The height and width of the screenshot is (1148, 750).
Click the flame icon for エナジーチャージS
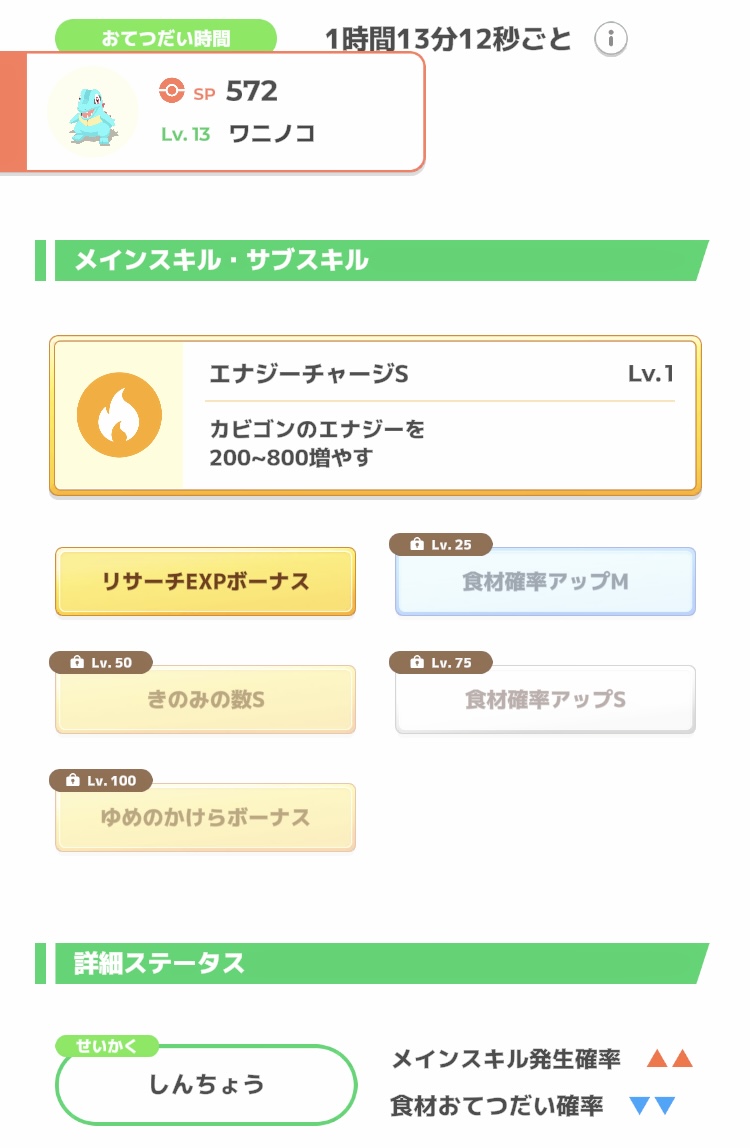tap(118, 415)
